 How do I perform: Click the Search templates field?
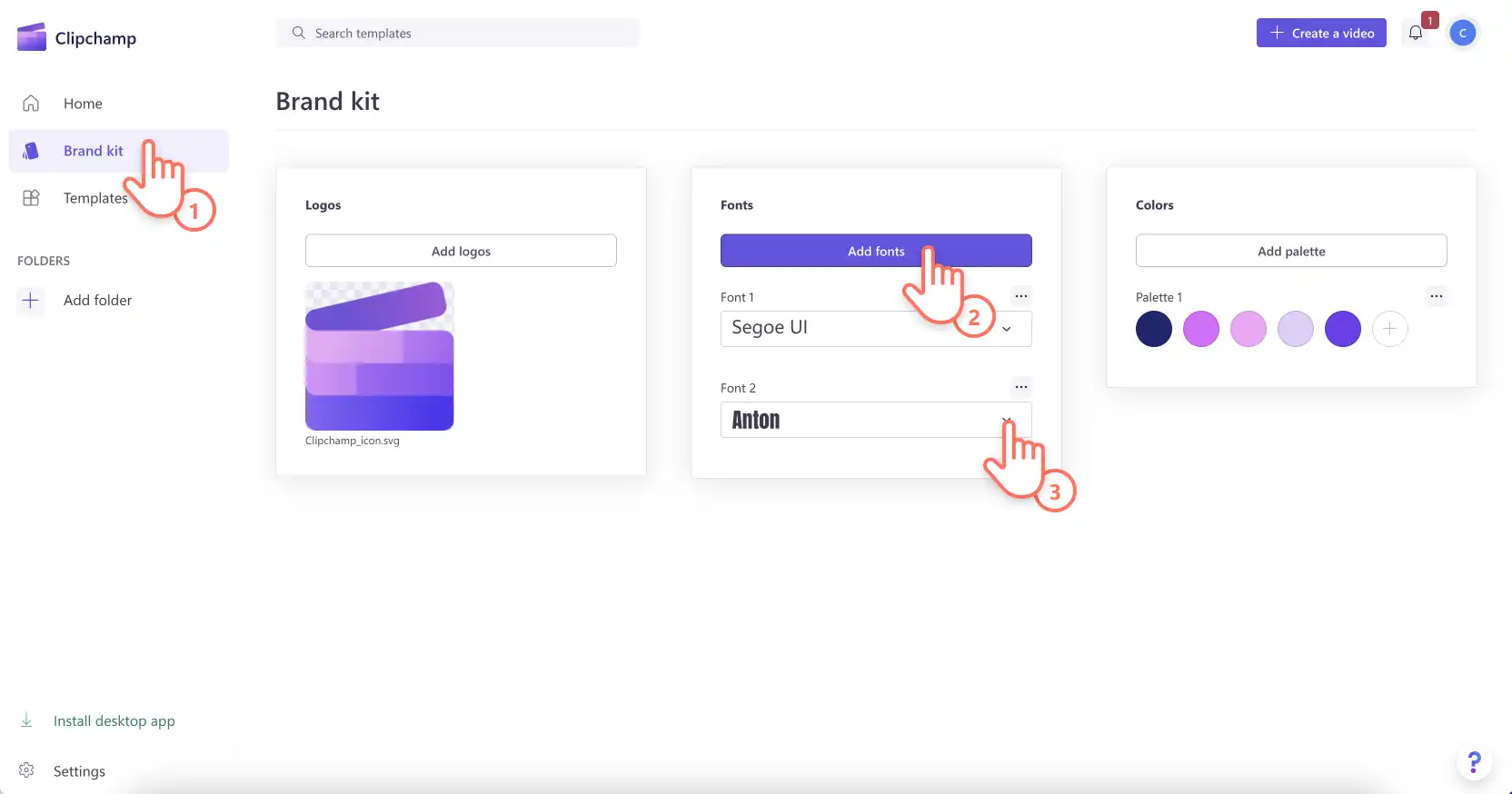click(x=457, y=33)
